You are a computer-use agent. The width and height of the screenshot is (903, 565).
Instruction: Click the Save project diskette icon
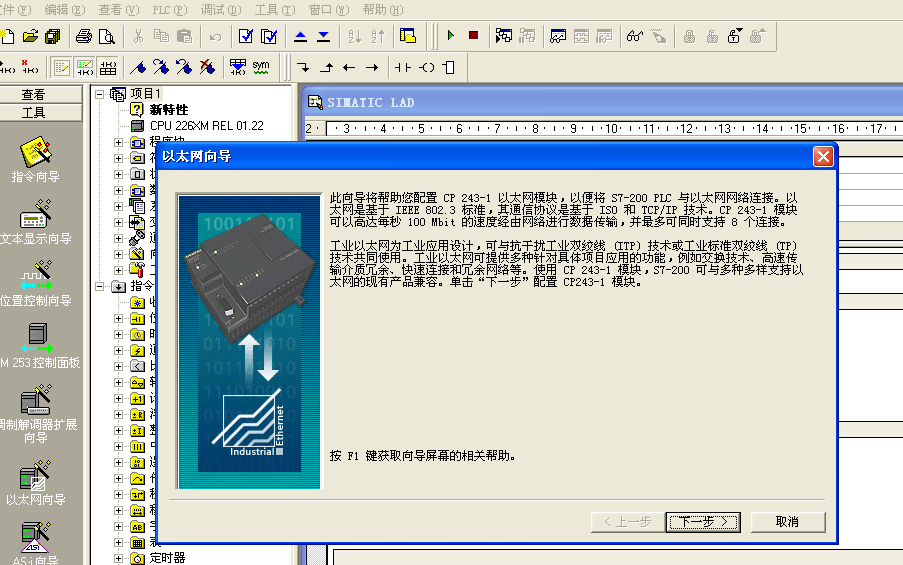click(53, 37)
